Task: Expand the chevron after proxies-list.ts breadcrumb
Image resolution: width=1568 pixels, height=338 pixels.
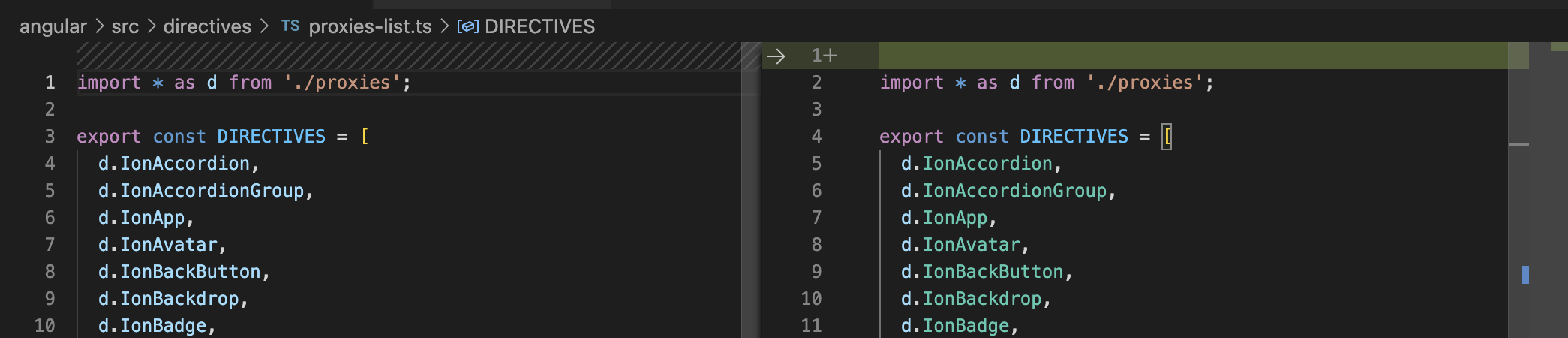Action: [x=444, y=26]
